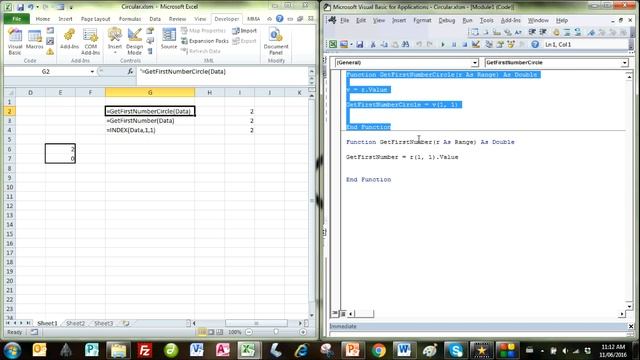The height and width of the screenshot is (360, 640).
Task: Click the Reset stop button in VBA toolbar
Action: [x=464, y=44]
